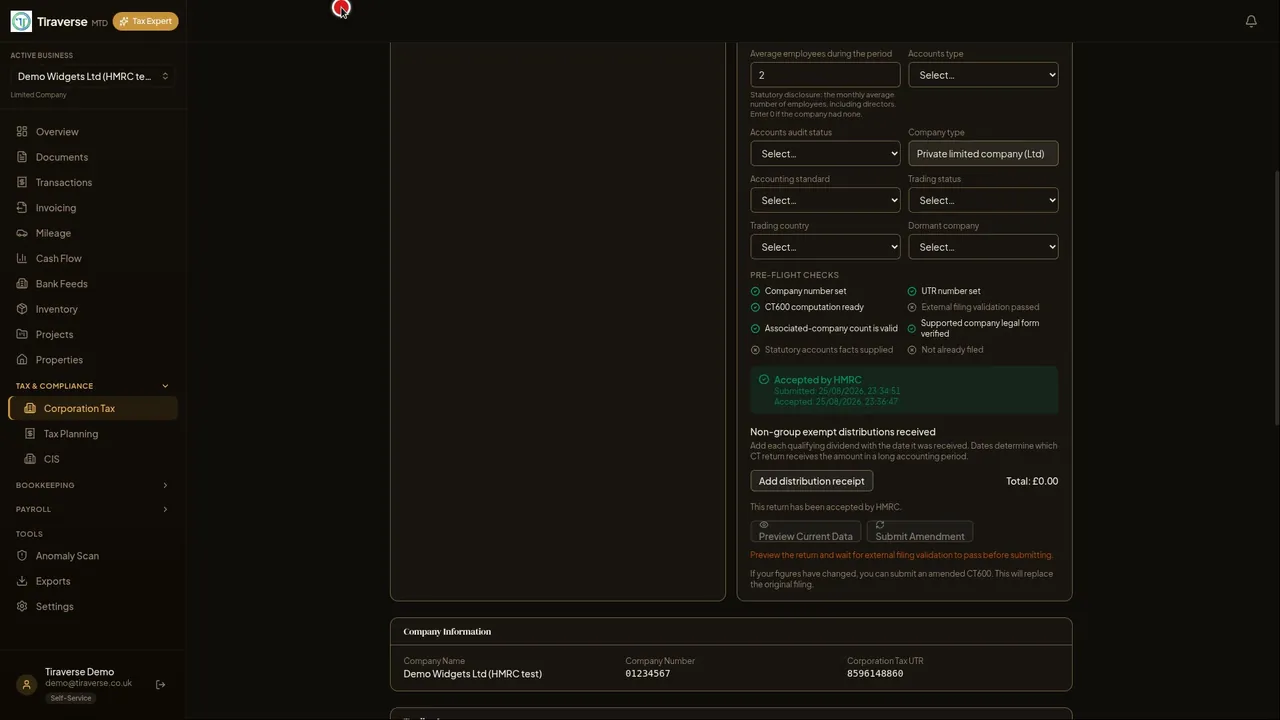Click Add distribution receipt button
The height and width of the screenshot is (720, 1280).
811,481
